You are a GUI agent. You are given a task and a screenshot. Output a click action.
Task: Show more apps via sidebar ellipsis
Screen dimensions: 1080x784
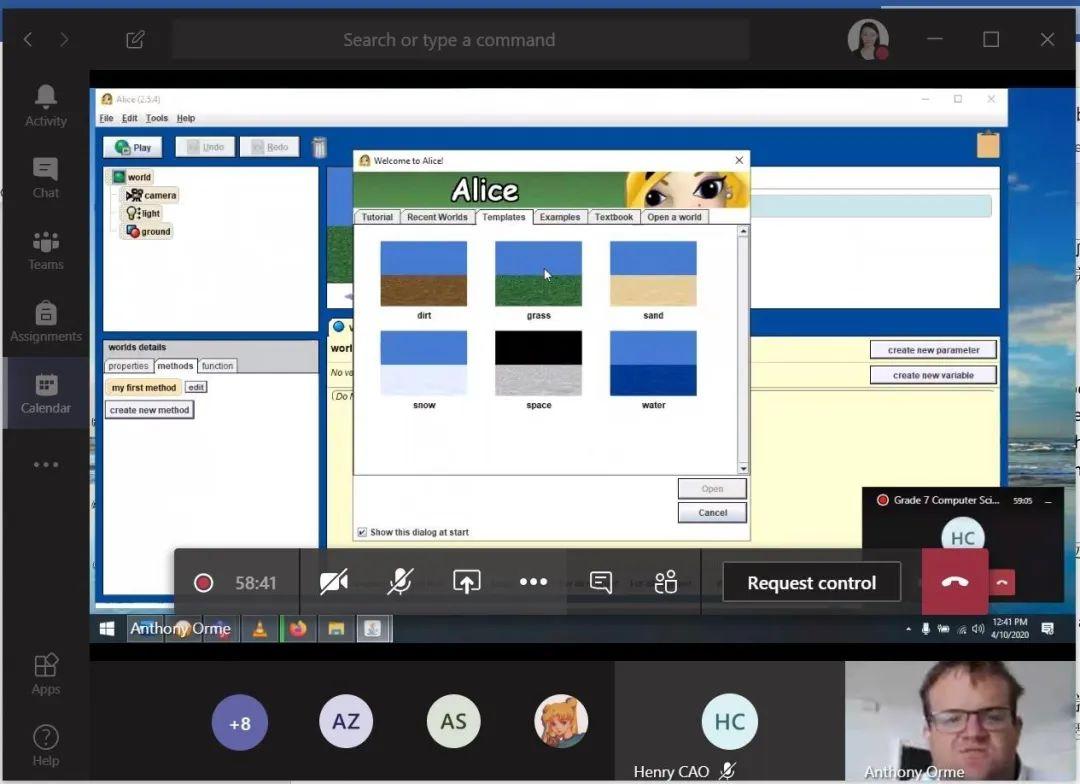click(x=45, y=464)
